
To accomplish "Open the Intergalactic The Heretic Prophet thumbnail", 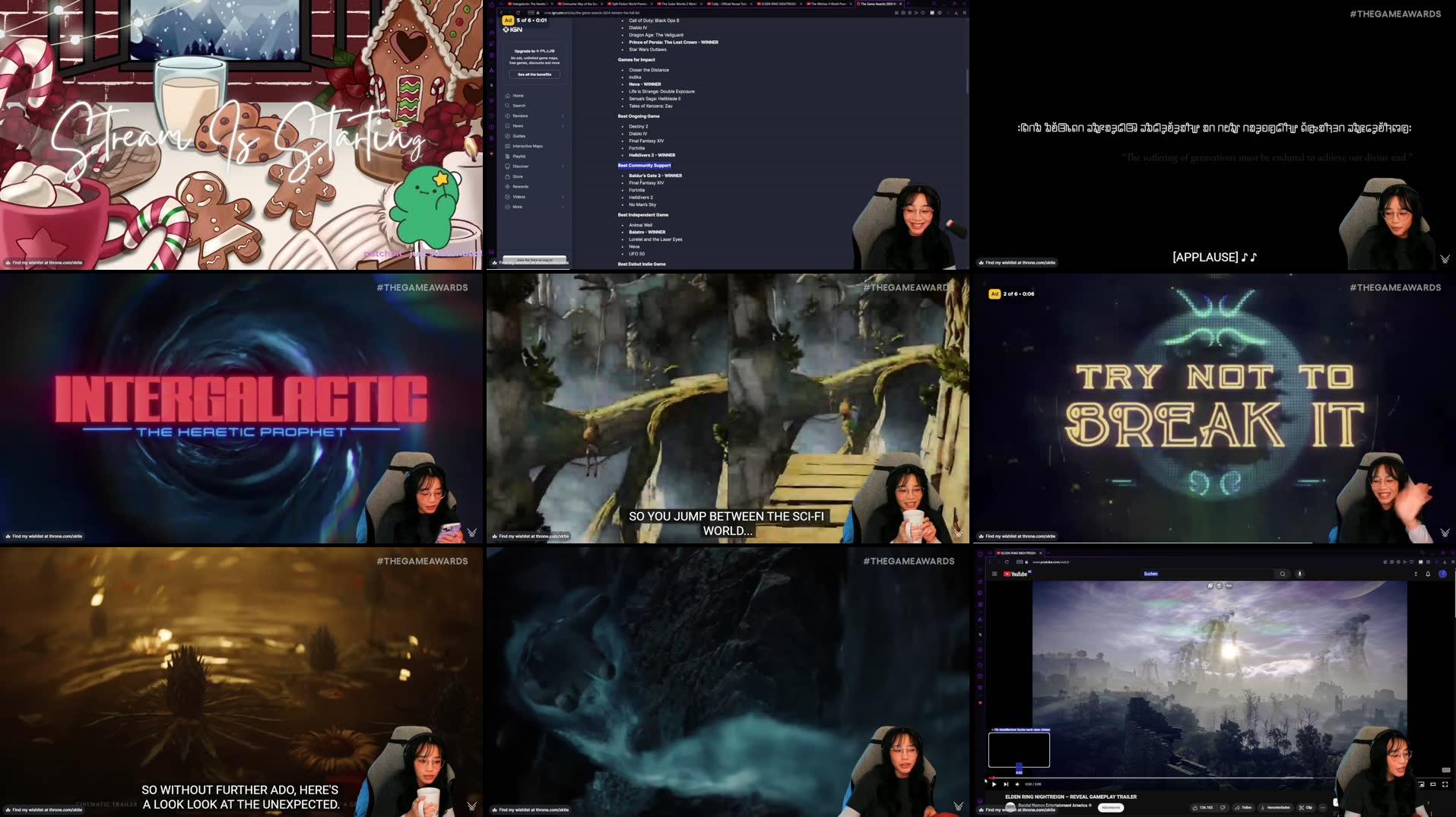I will [x=241, y=408].
